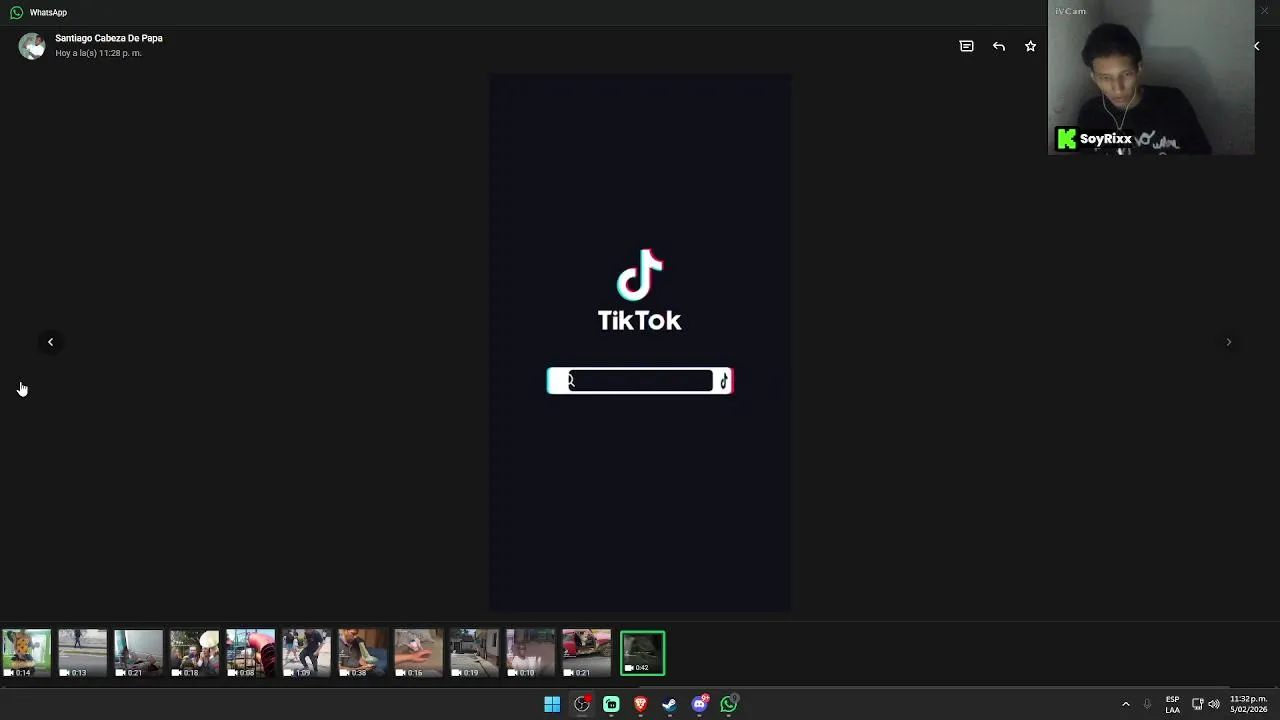The height and width of the screenshot is (720, 1280).
Task: Open the Windows Start menu
Action: click(552, 705)
